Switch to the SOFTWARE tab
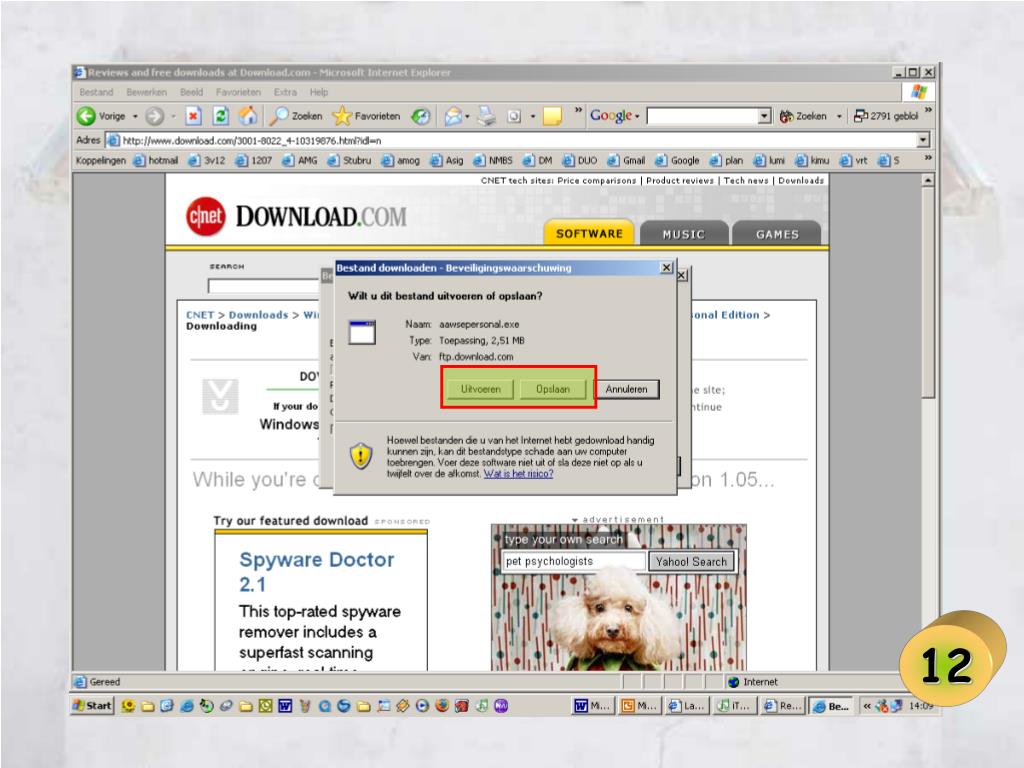The width and height of the screenshot is (1024, 768). (589, 233)
